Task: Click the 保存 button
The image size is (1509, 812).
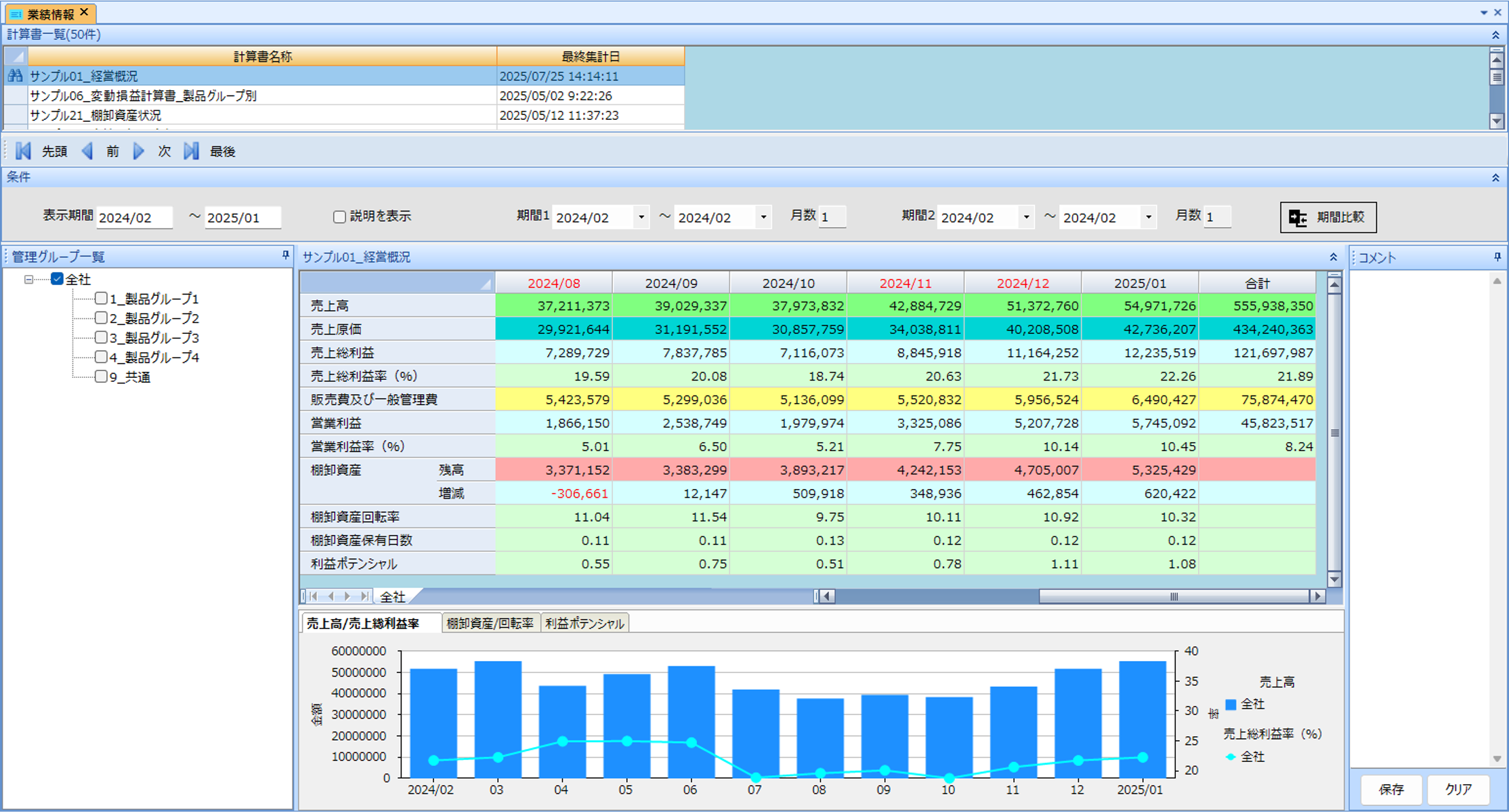Action: pyautogui.click(x=1392, y=789)
